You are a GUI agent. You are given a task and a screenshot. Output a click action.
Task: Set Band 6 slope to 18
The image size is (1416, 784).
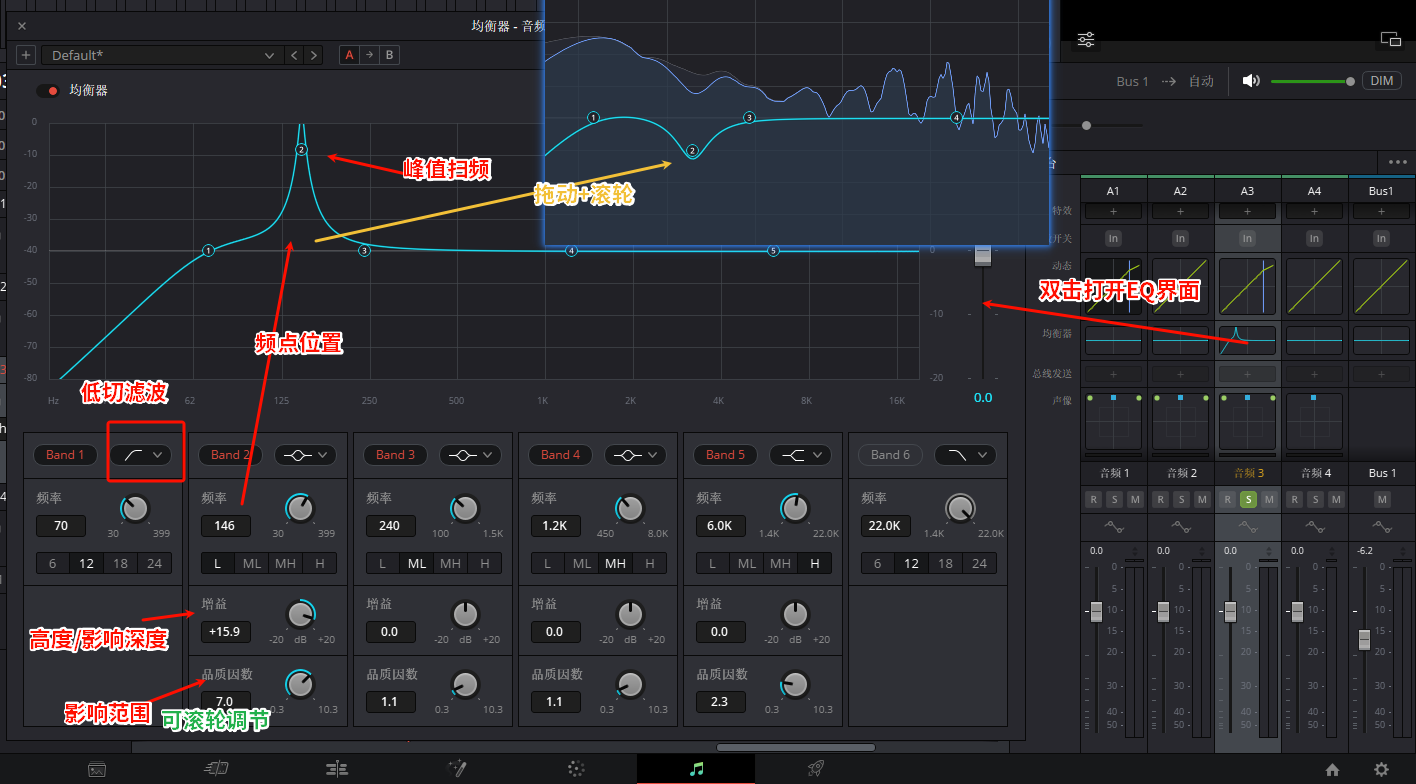click(945, 563)
